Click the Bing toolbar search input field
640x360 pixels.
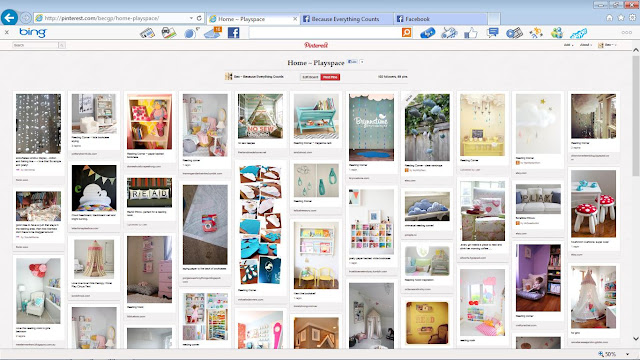click(x=325, y=33)
